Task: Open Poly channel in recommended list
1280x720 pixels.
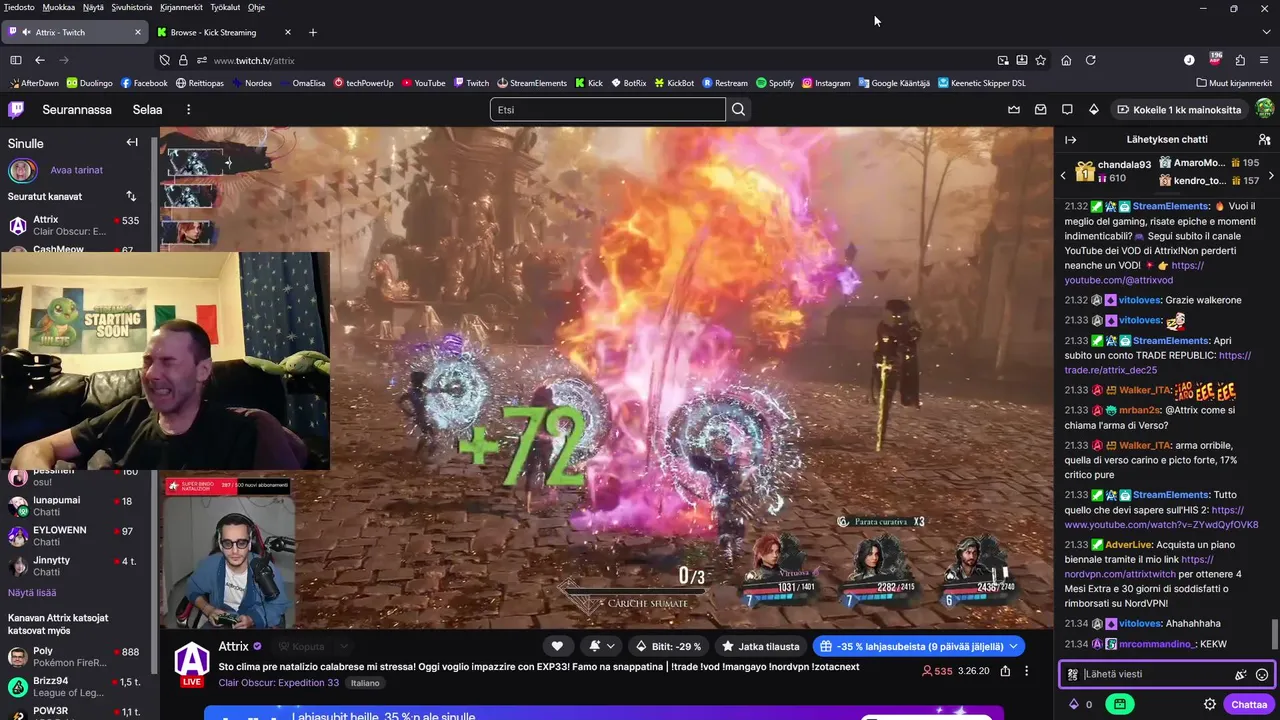Action: coord(75,657)
